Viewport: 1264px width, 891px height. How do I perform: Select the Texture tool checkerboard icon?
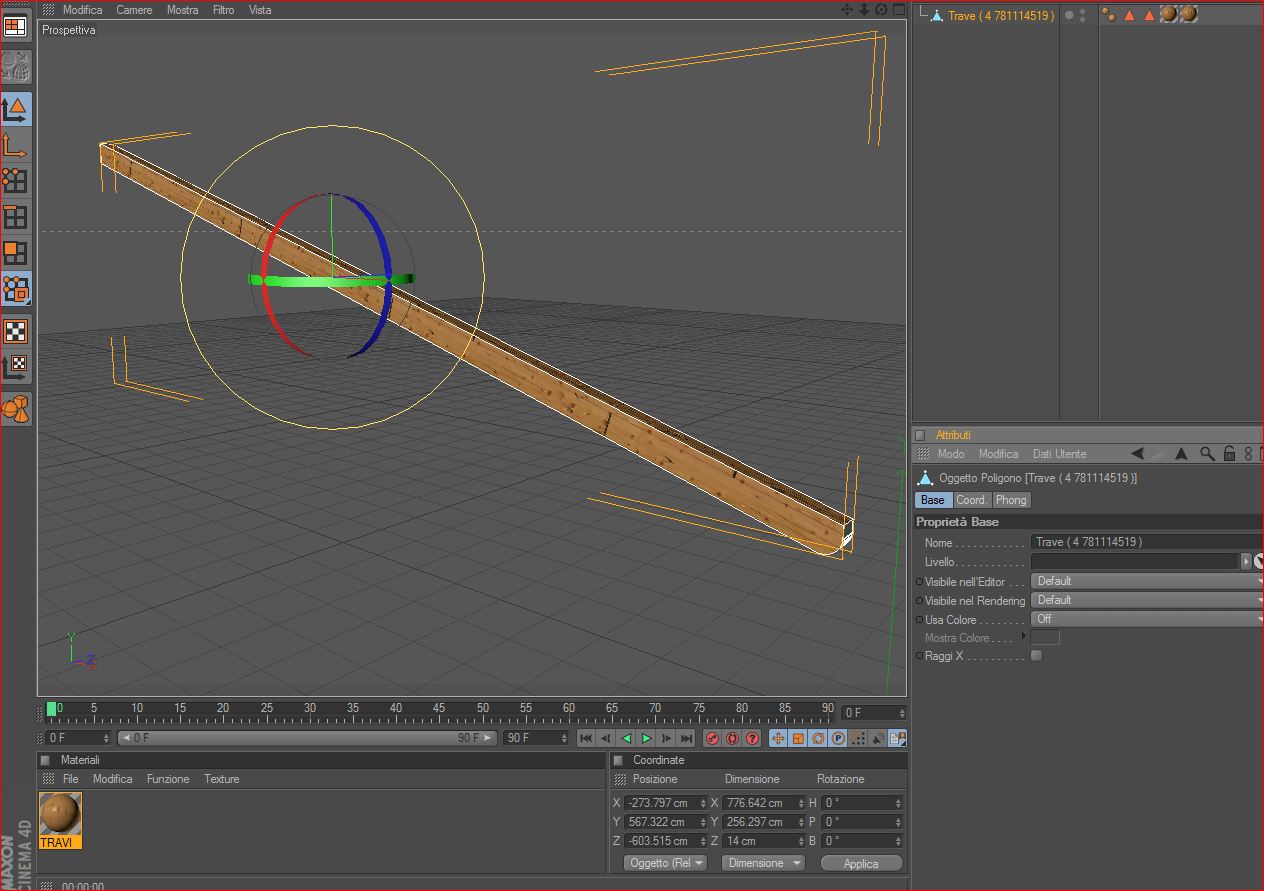click(x=15, y=331)
